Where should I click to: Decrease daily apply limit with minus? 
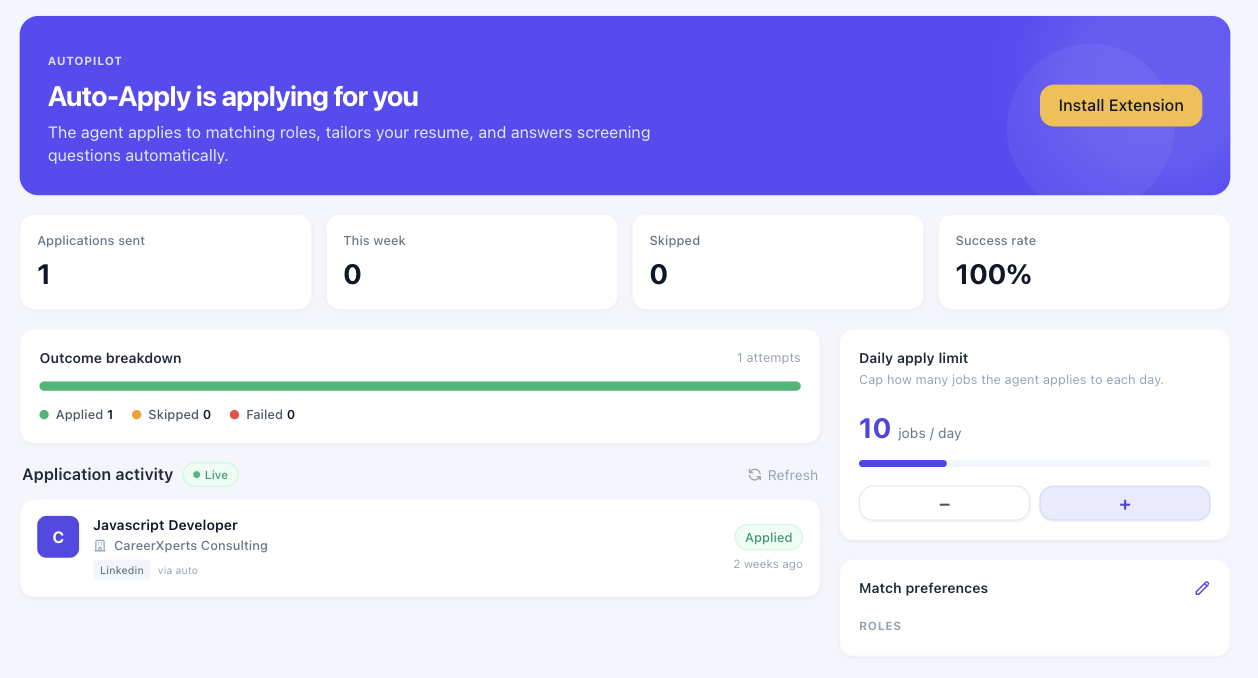point(944,504)
